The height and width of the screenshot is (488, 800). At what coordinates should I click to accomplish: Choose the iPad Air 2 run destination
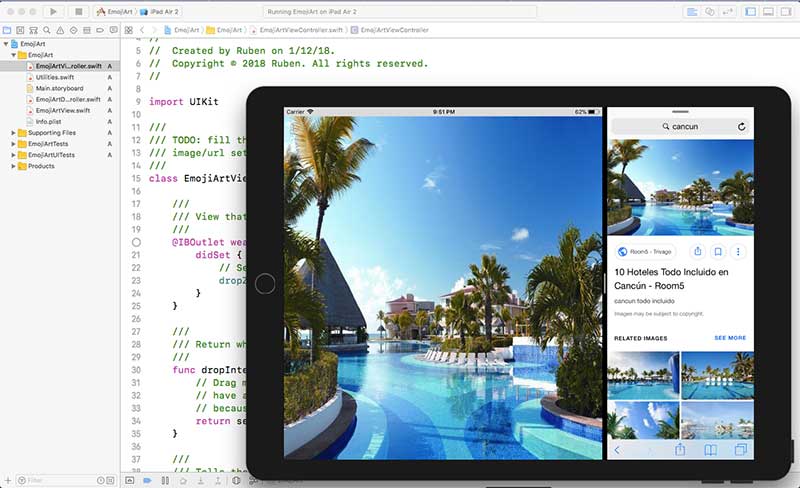click(x=161, y=11)
